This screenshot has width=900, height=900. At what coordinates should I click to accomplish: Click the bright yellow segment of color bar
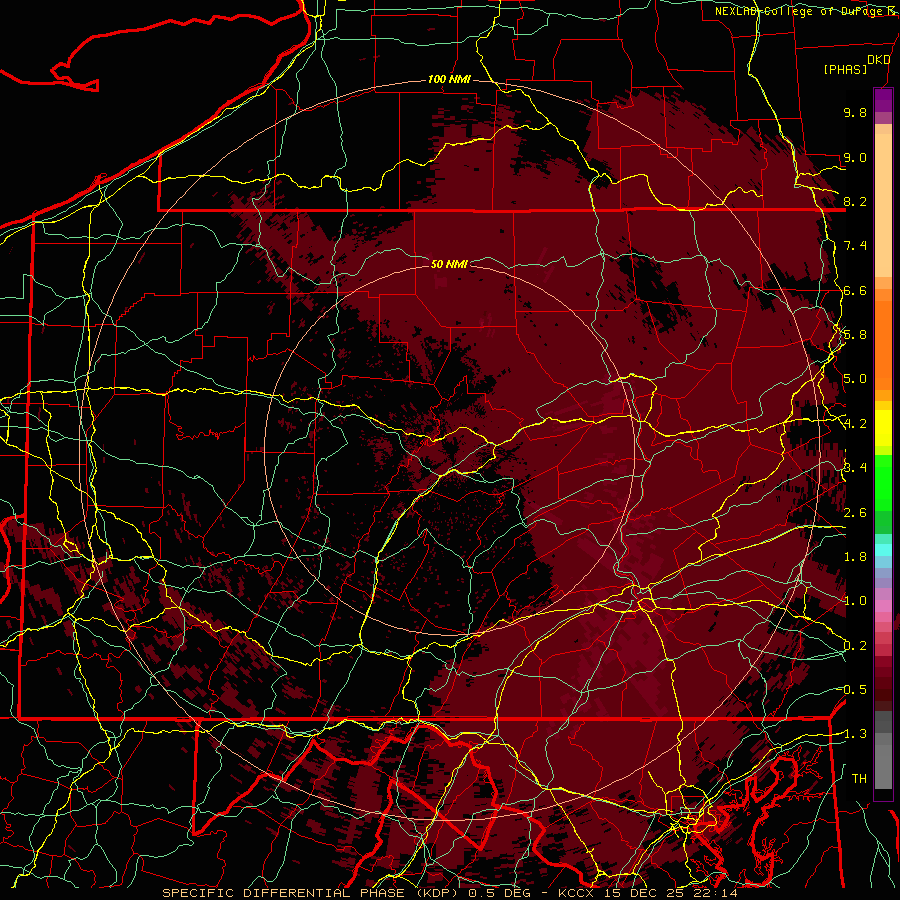pos(883,428)
